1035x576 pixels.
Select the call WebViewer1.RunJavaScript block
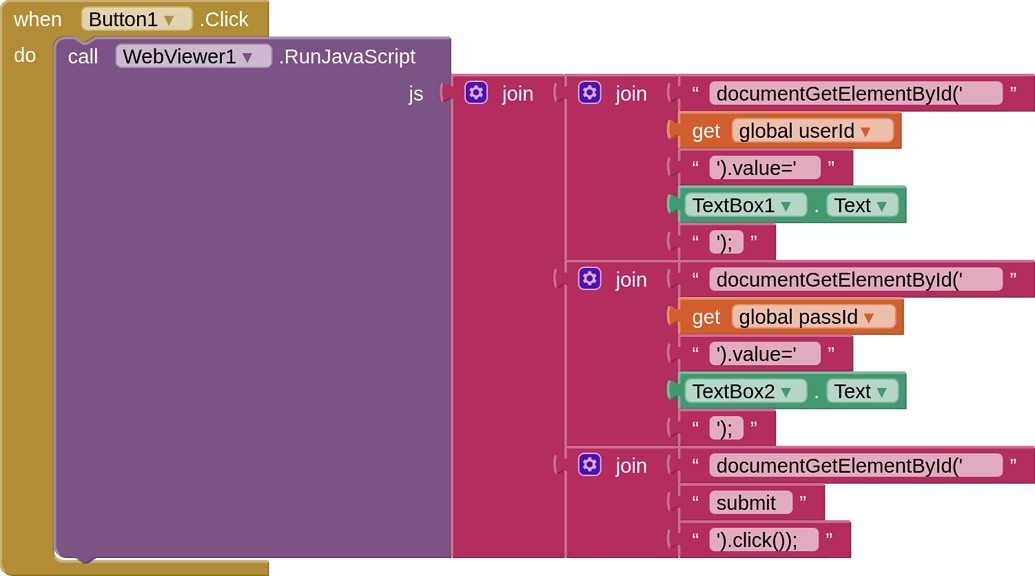tap(84, 57)
